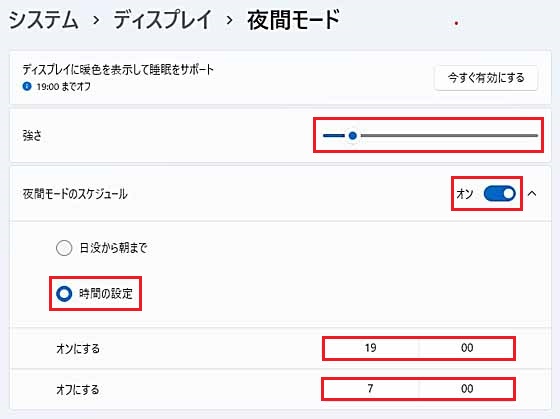Screen dimensions: 560x419
Task: Open the オンにする hour field showing 19
Action: click(x=371, y=348)
